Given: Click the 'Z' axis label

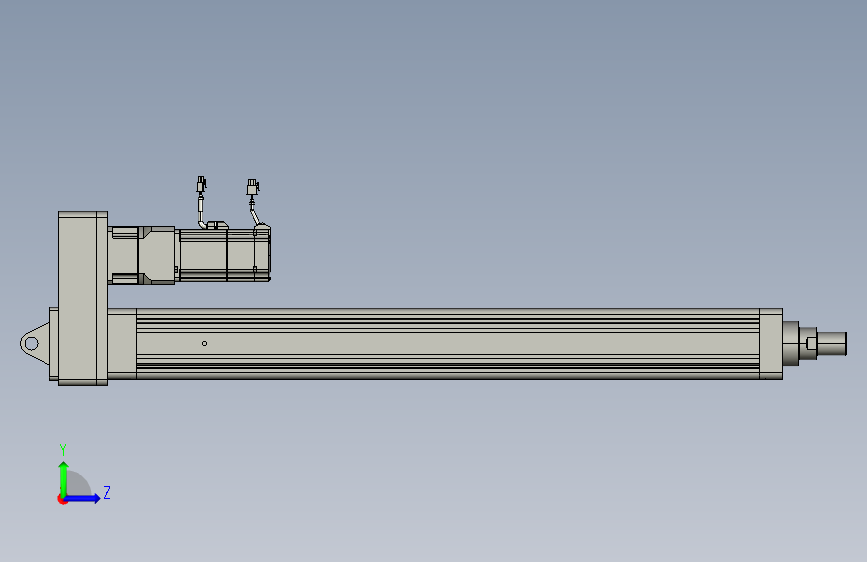Looking at the screenshot, I should click(x=107, y=492).
